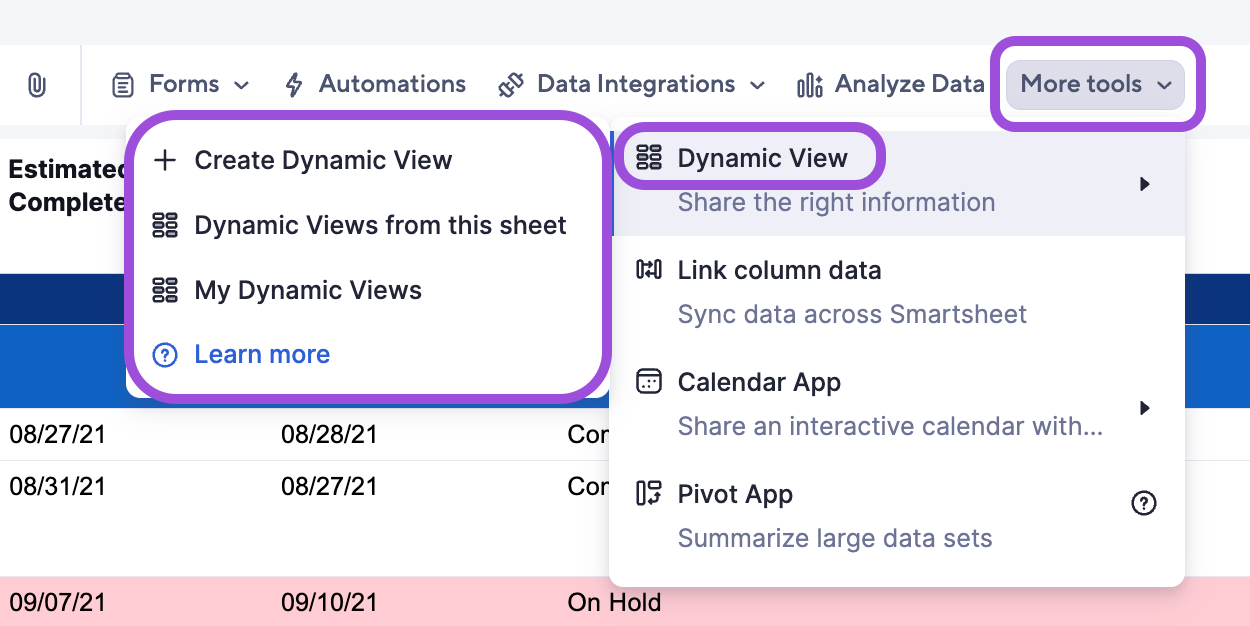Select the Pivot App icon
The height and width of the screenshot is (626, 1250).
click(649, 494)
